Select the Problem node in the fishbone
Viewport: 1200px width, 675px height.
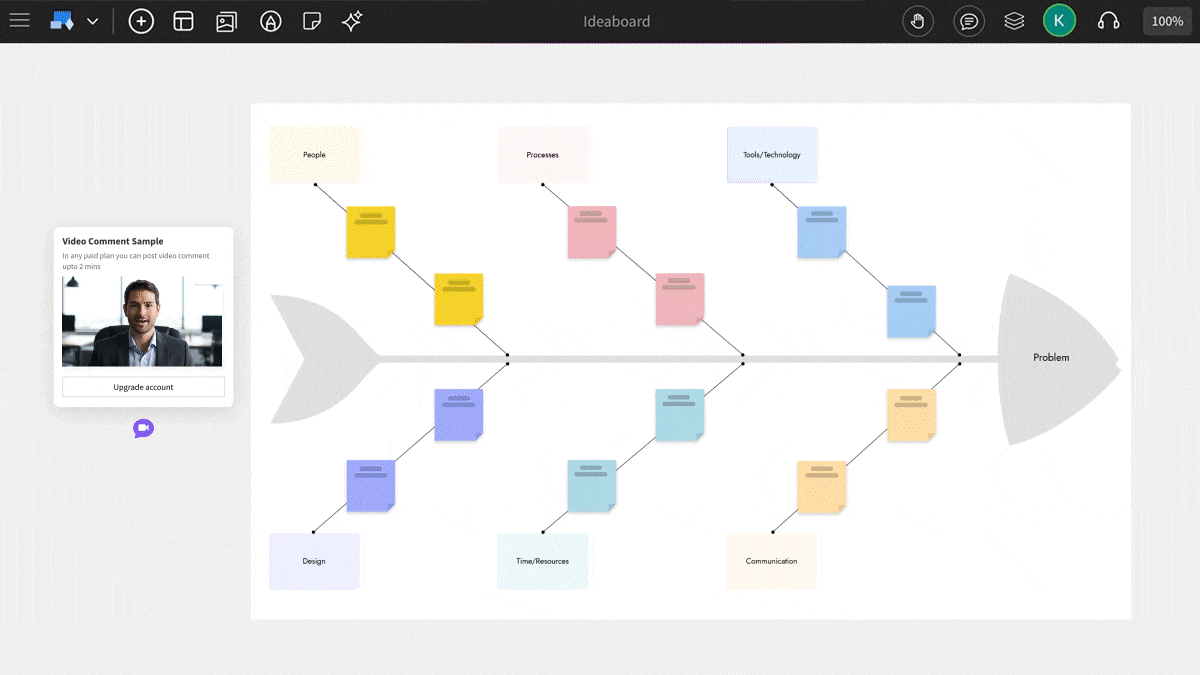coord(1051,356)
